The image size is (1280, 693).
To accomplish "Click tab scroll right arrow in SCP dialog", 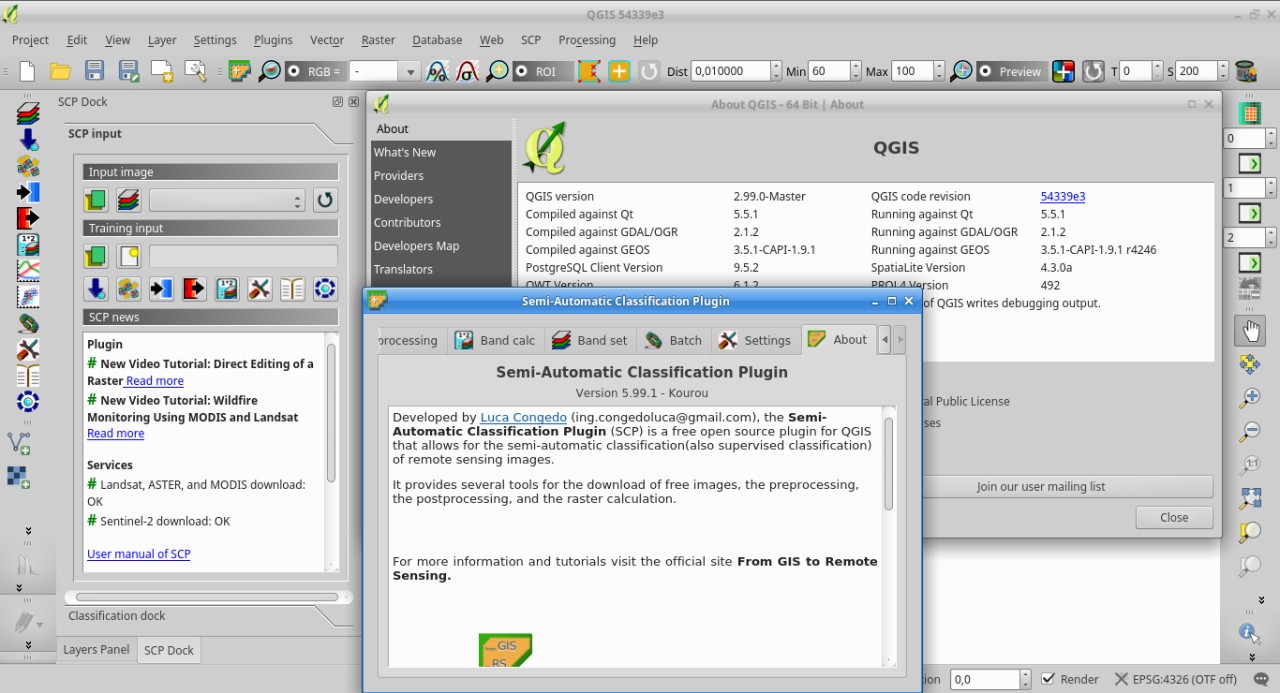I will [899, 340].
